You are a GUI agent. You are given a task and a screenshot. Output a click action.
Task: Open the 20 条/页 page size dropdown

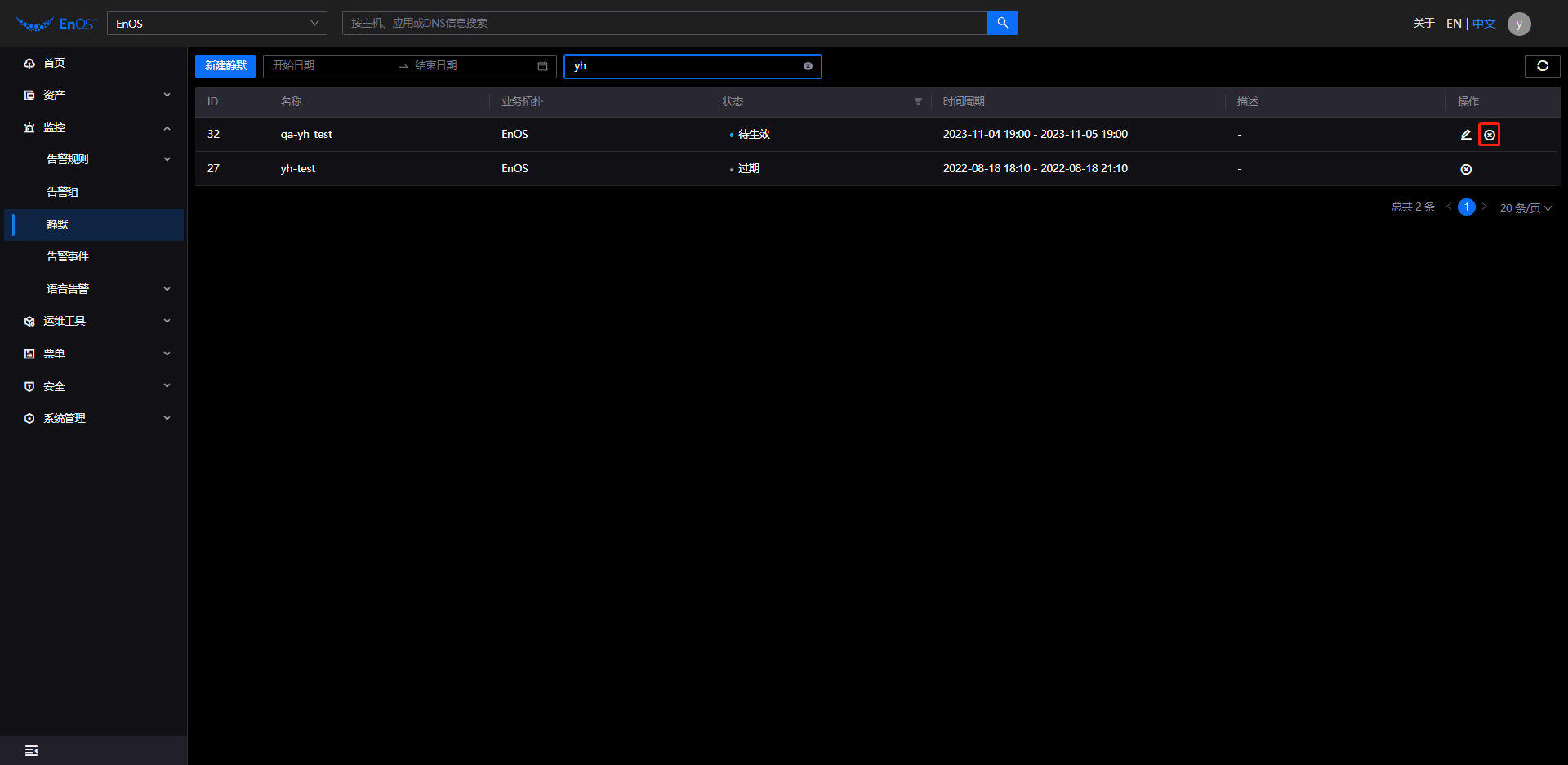point(1526,208)
